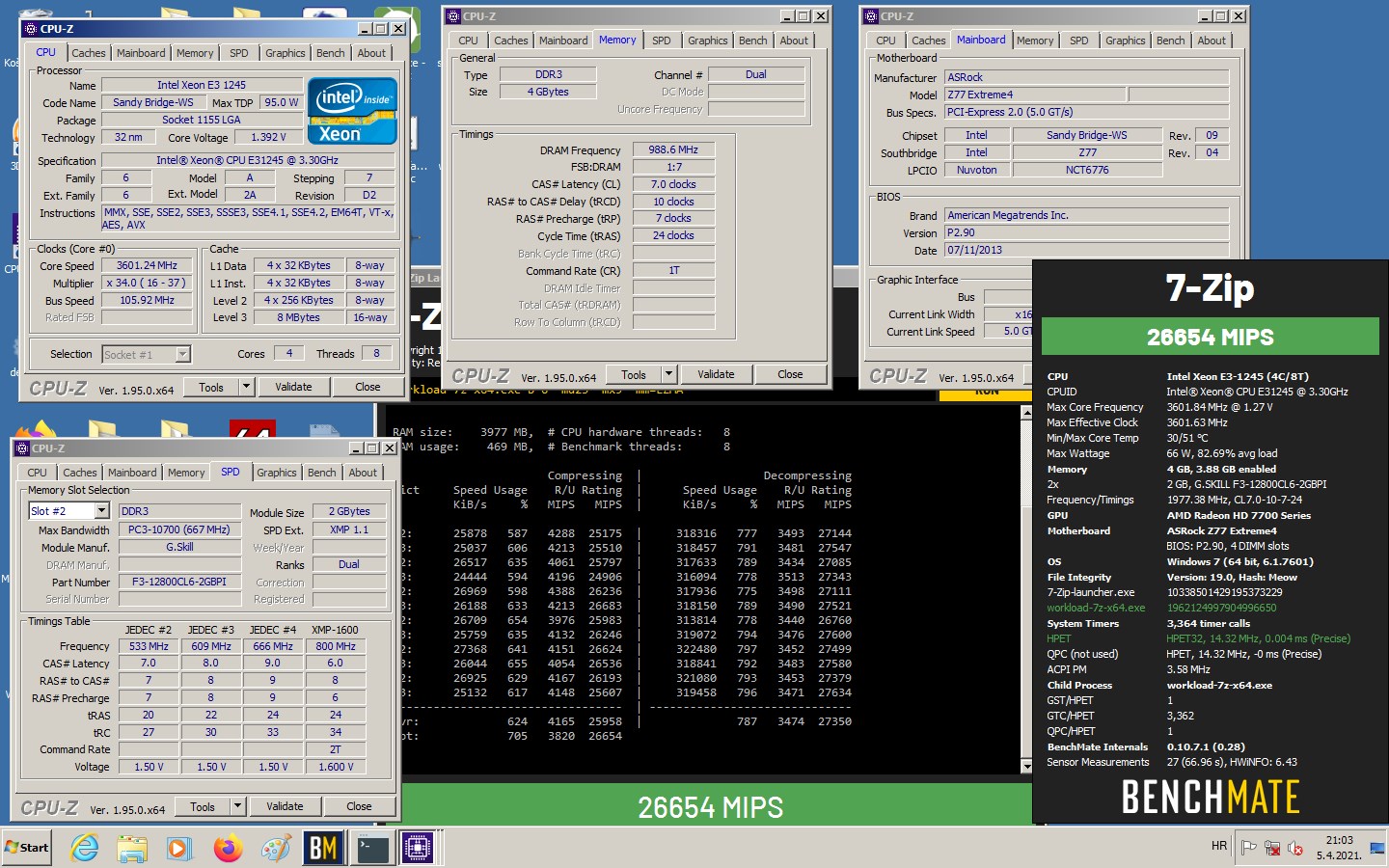The image size is (1389, 868).
Task: Click Validate button in CPU window
Action: pyautogui.click(x=293, y=387)
